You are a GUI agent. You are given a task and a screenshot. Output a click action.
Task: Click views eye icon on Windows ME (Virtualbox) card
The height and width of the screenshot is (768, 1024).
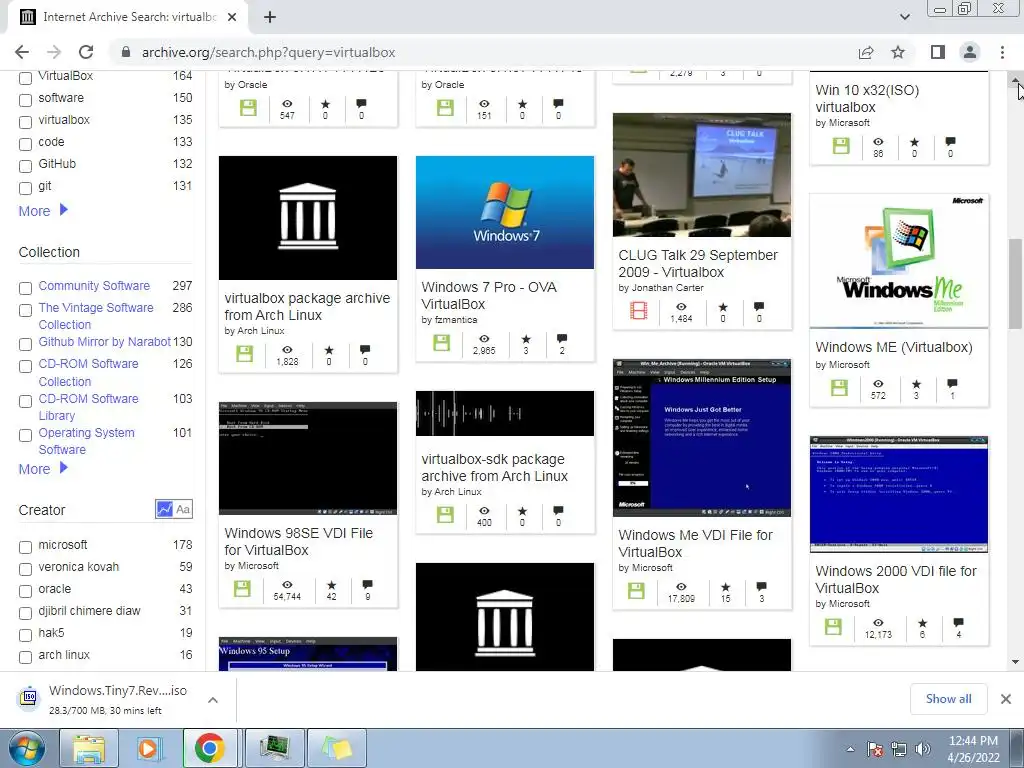click(878, 384)
